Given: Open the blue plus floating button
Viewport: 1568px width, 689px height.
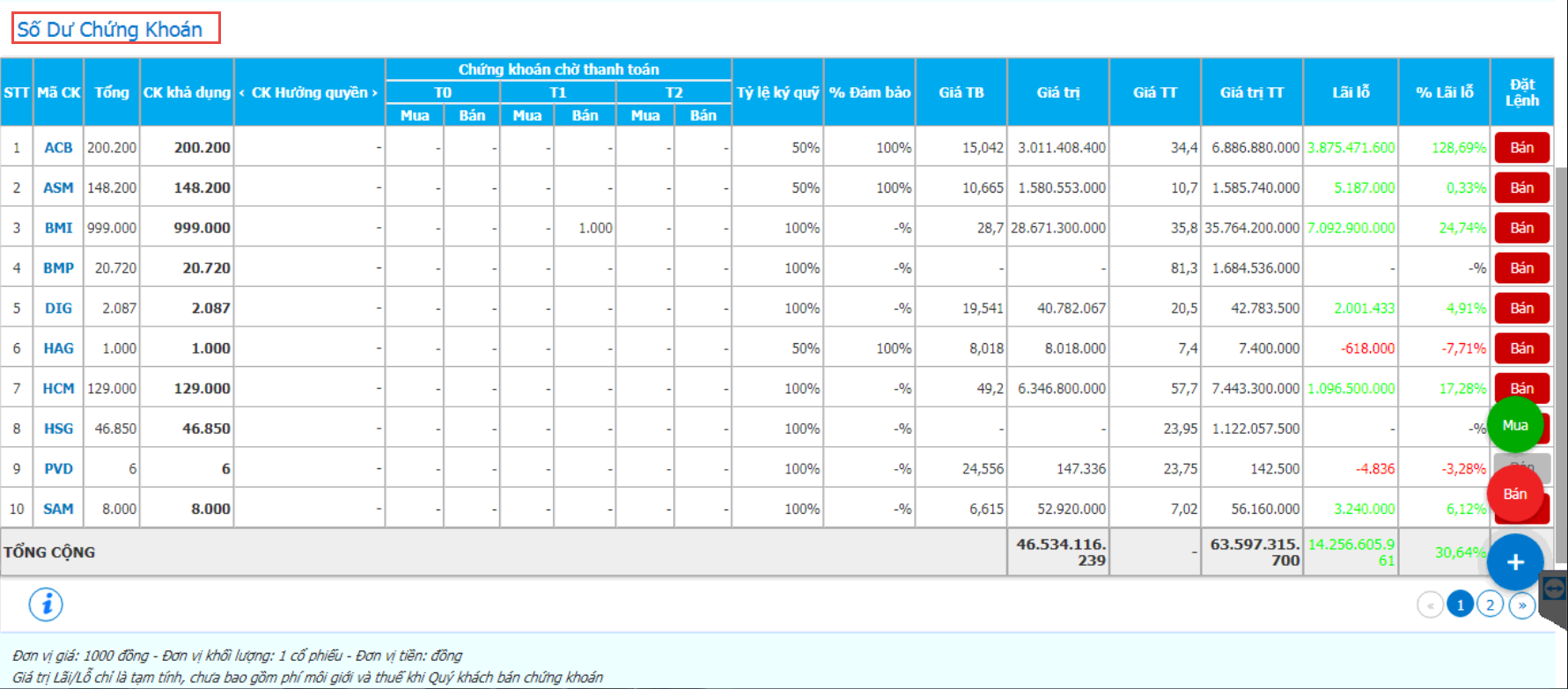Looking at the screenshot, I should point(1515,562).
